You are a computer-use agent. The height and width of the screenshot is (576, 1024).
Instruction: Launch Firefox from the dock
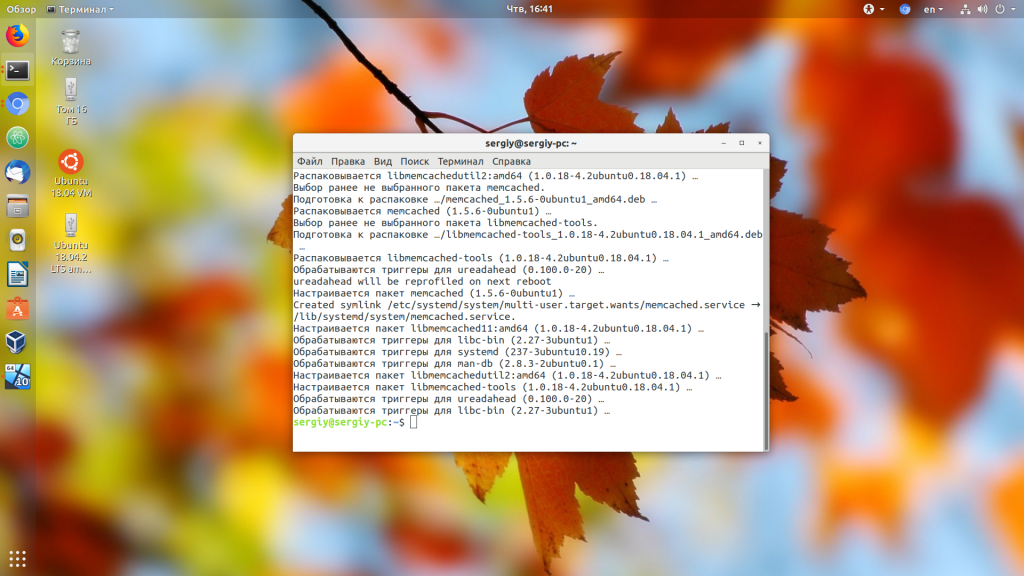coord(18,35)
